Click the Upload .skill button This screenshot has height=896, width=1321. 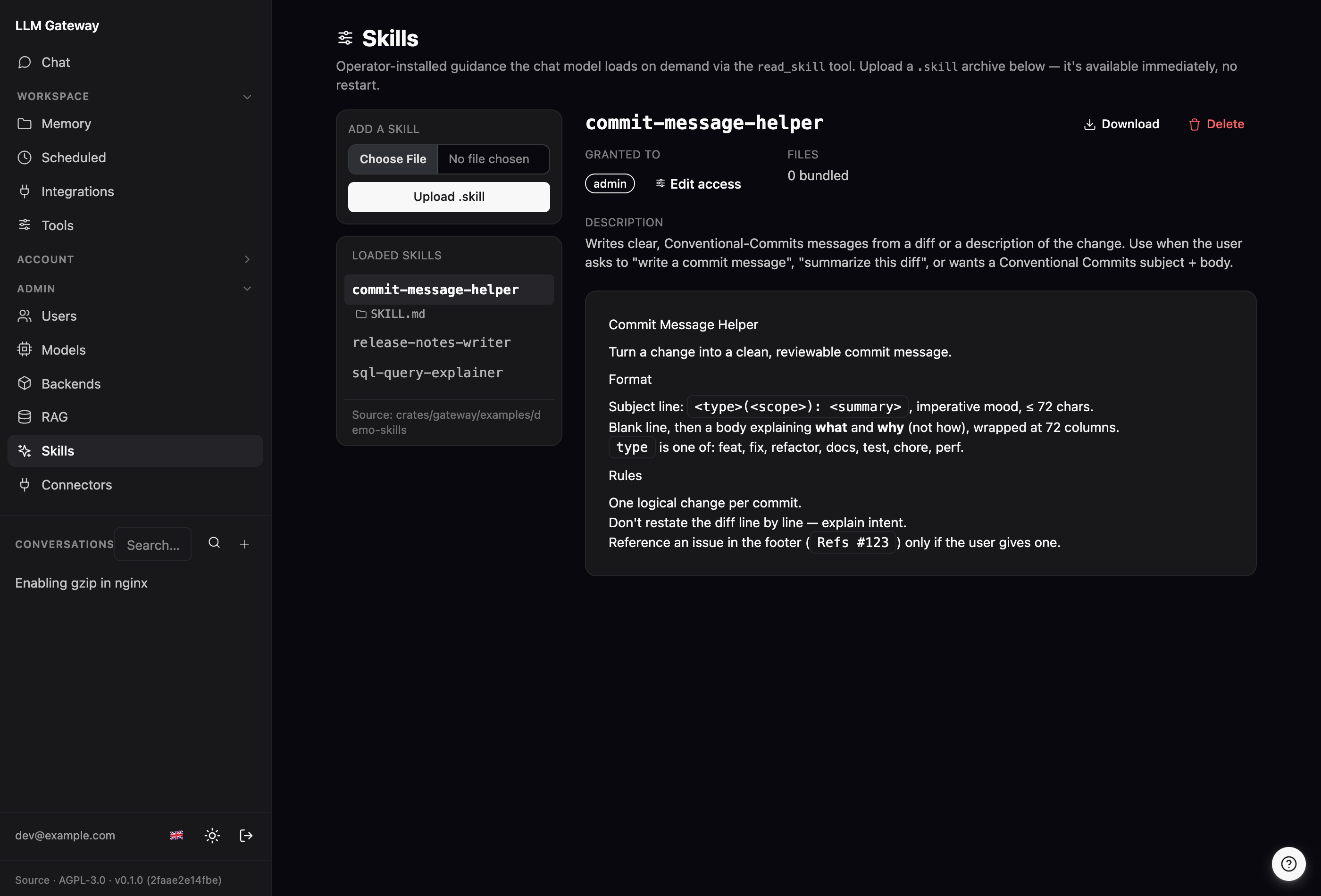click(x=449, y=197)
